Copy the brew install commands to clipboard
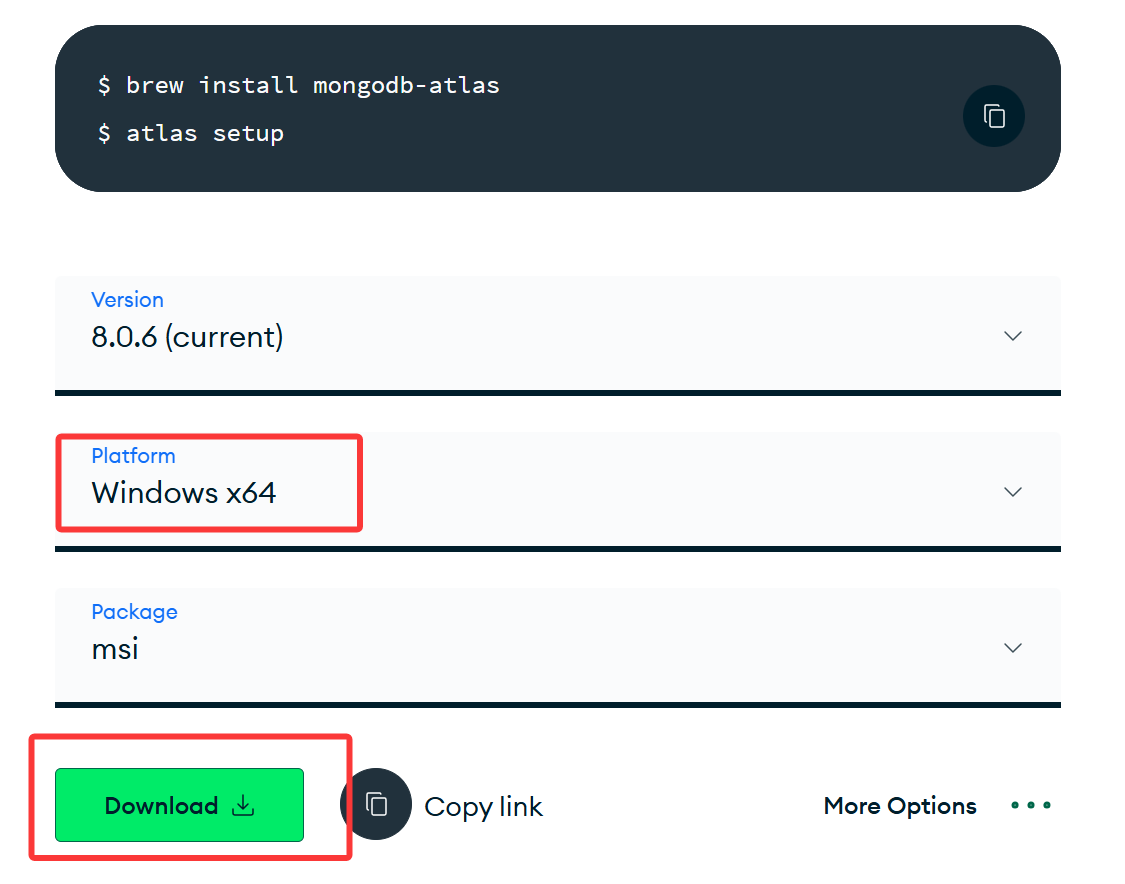The height and width of the screenshot is (884, 1125). coord(993,116)
